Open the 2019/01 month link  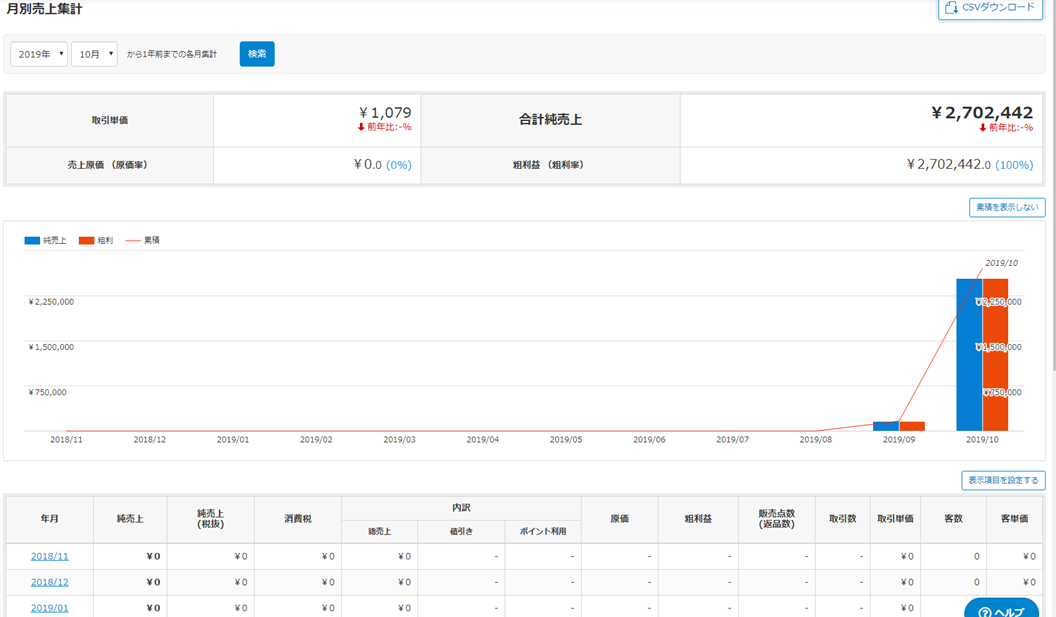[50, 608]
